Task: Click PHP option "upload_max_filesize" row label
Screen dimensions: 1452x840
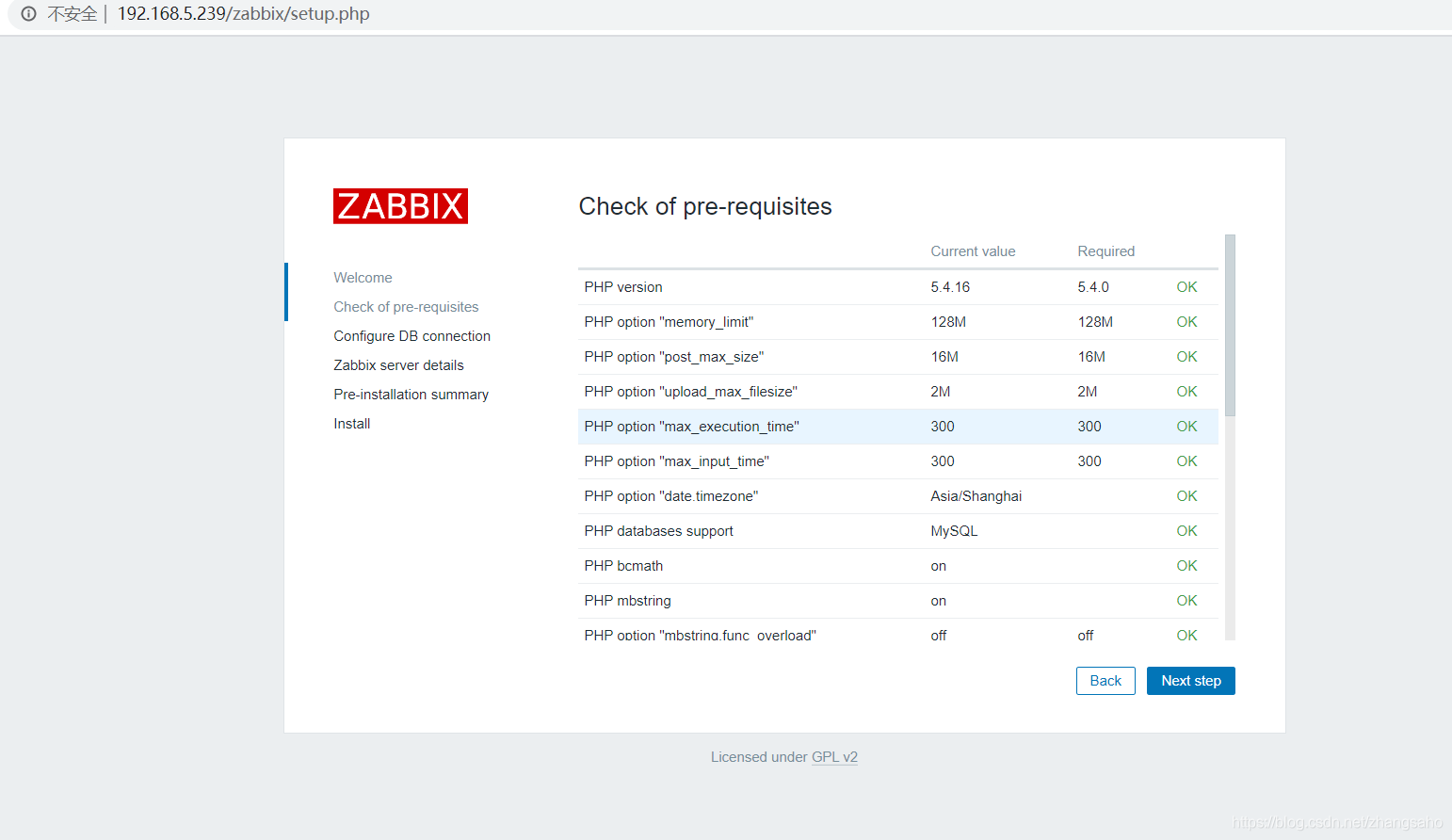Action: coord(690,392)
